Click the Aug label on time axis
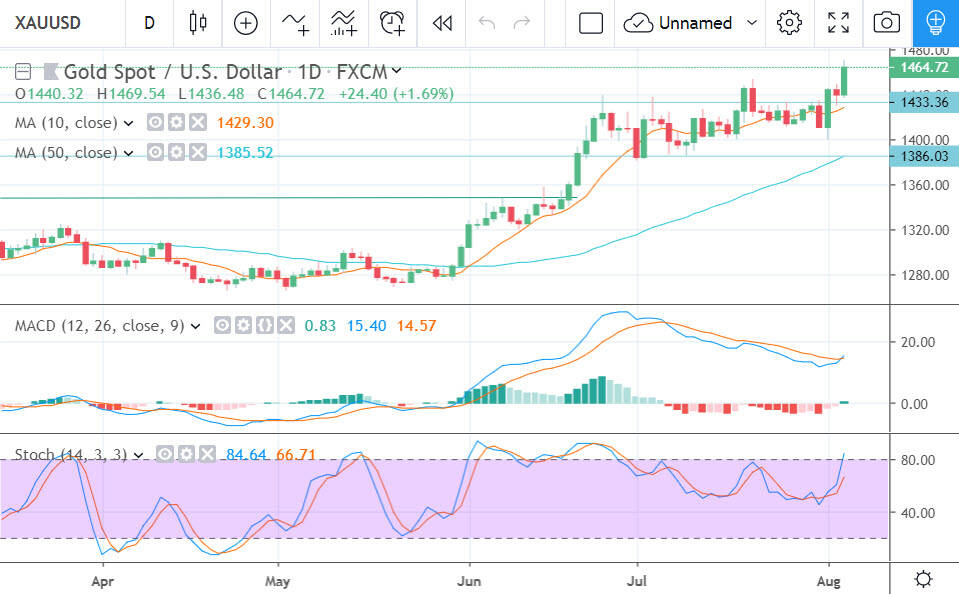This screenshot has width=959, height=594. click(x=829, y=581)
